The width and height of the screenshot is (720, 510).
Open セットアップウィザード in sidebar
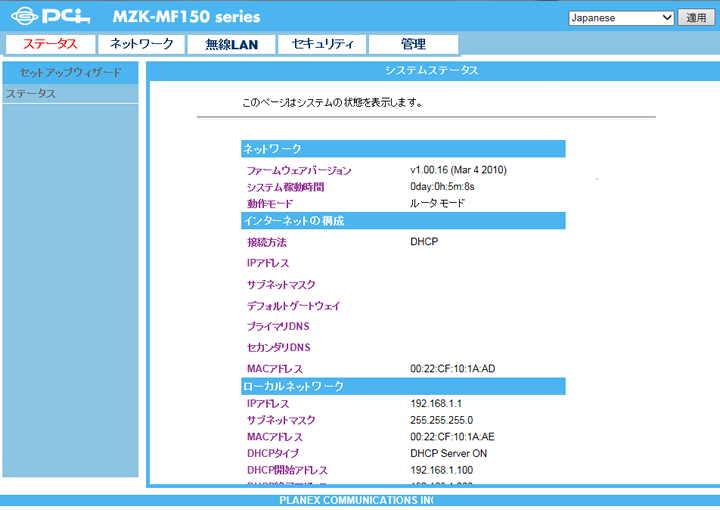(x=70, y=73)
